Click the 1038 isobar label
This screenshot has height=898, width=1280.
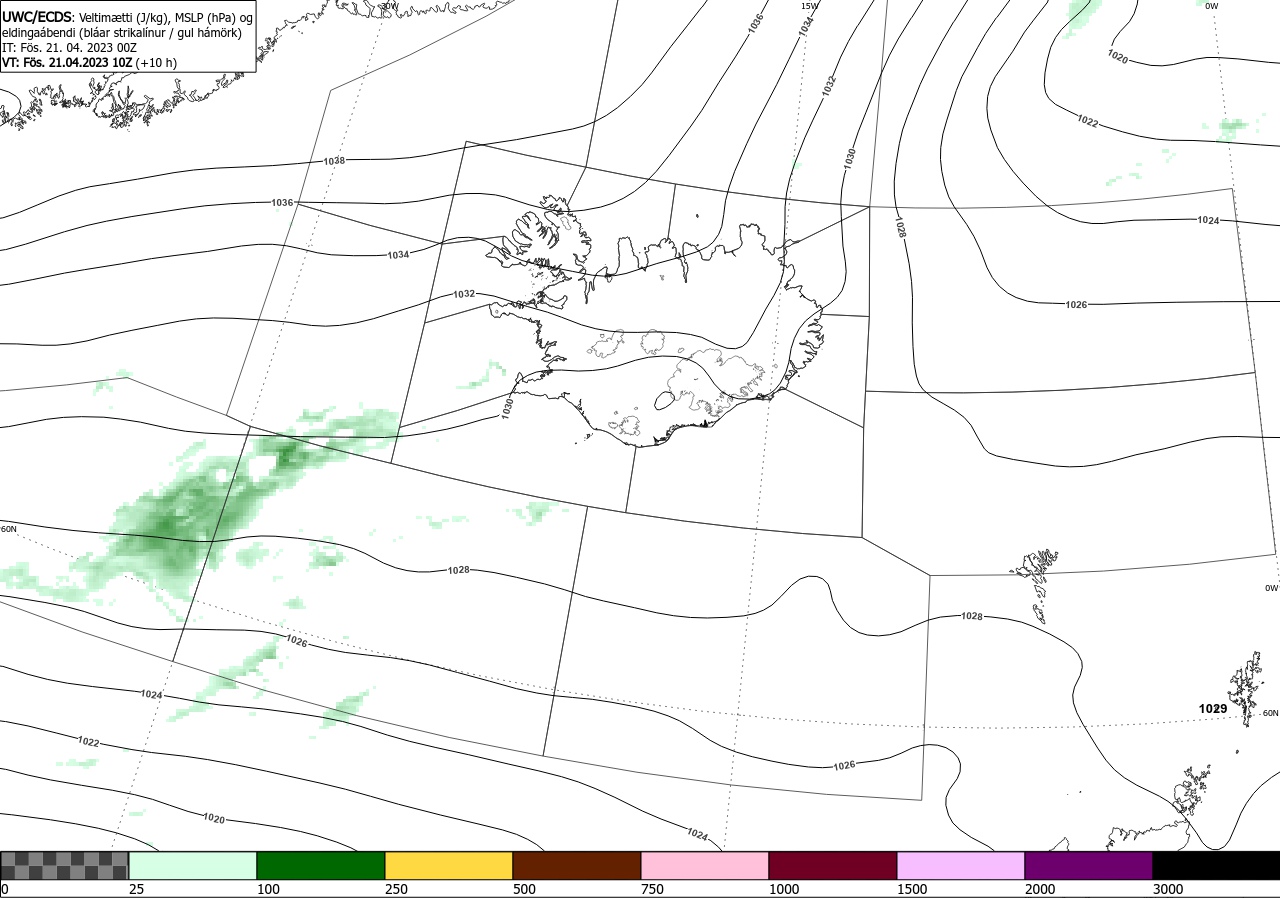pos(334,160)
